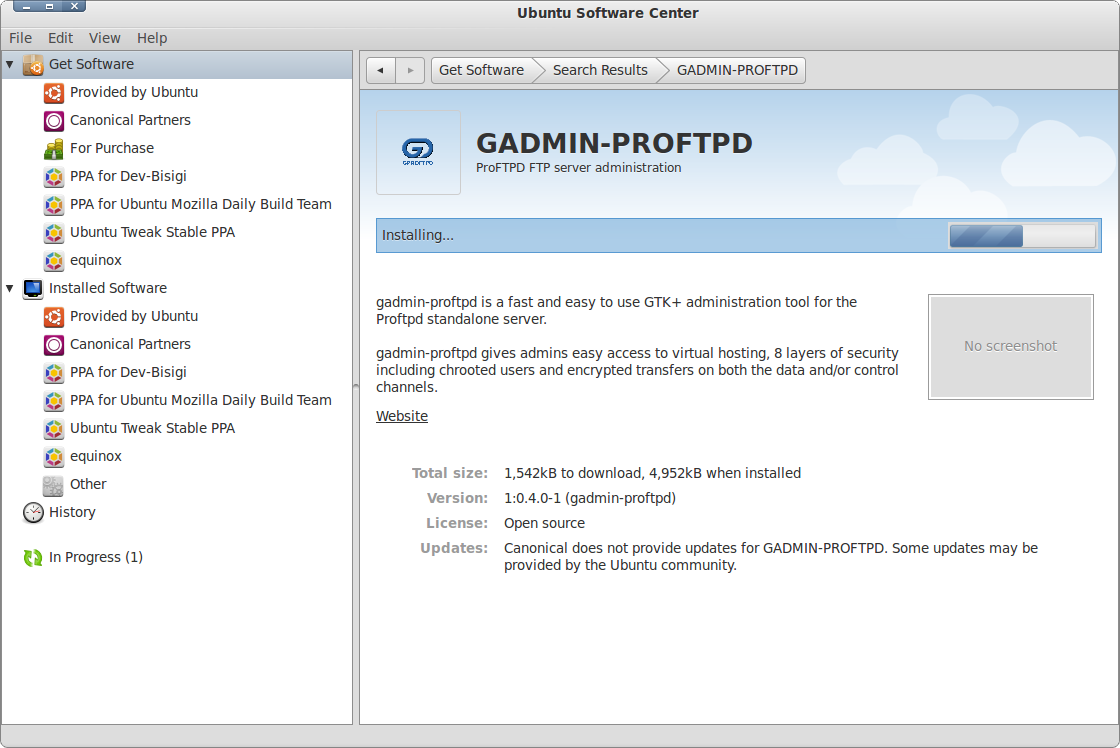The height and width of the screenshot is (748, 1120).
Task: Click the No screenshot thumbnail
Action: coord(1011,346)
